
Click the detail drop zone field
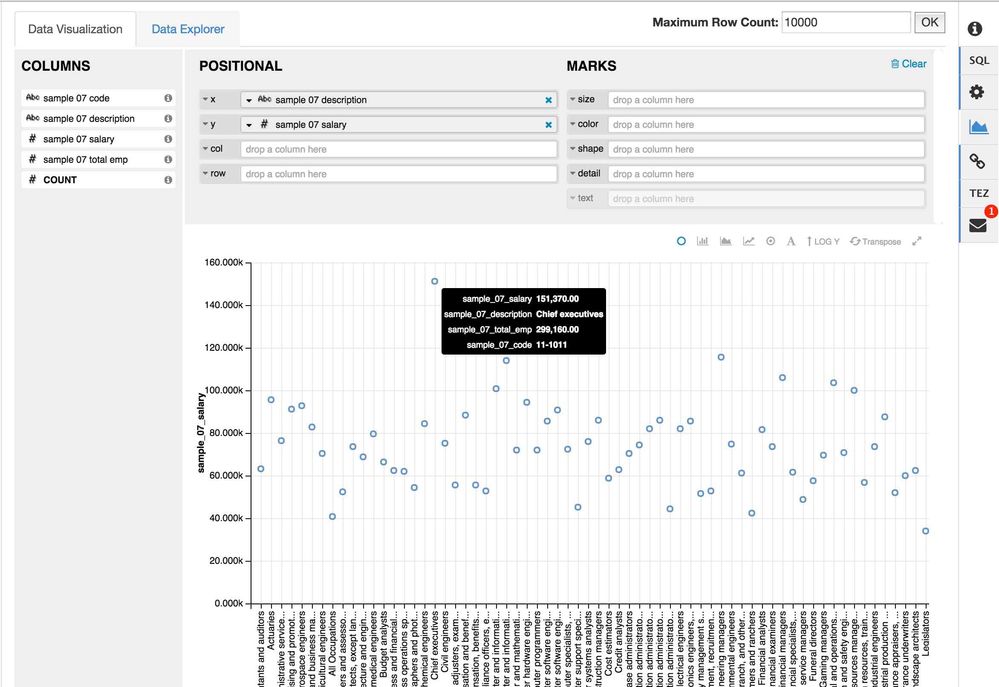tap(766, 174)
